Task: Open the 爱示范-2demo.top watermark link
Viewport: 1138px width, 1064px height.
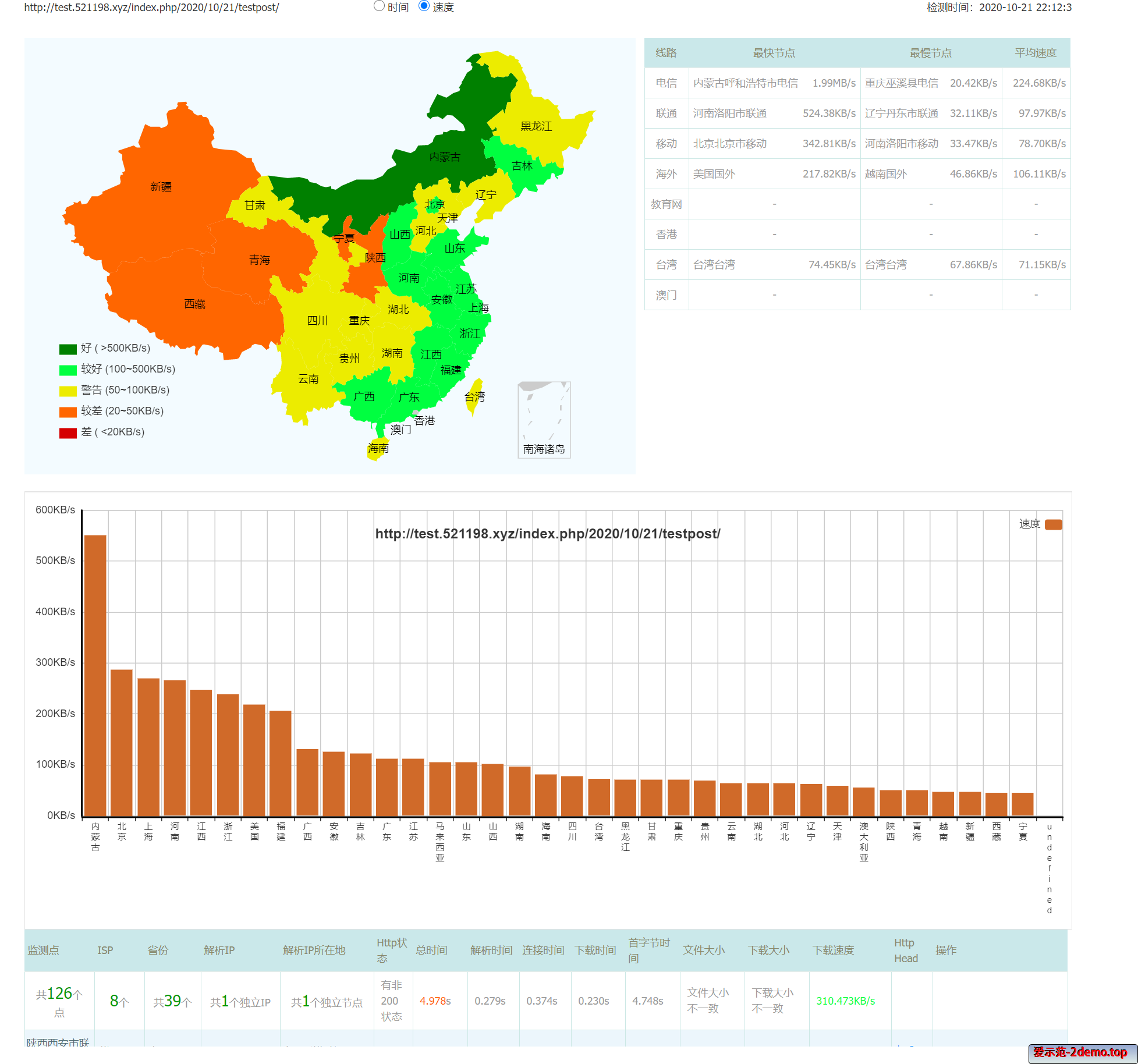Action: pos(1080,1052)
